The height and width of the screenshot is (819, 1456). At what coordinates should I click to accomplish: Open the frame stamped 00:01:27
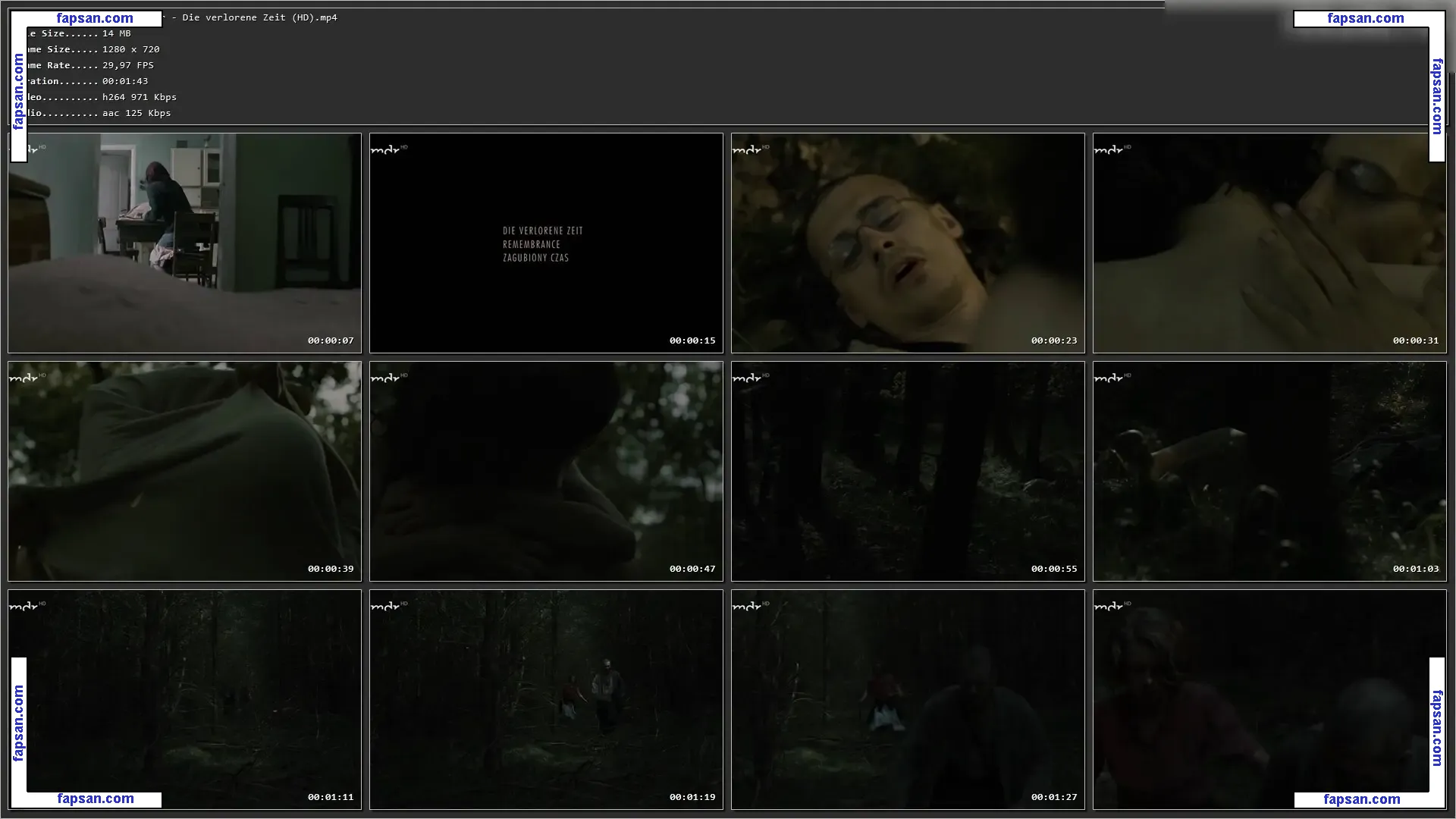pyautogui.click(x=908, y=699)
